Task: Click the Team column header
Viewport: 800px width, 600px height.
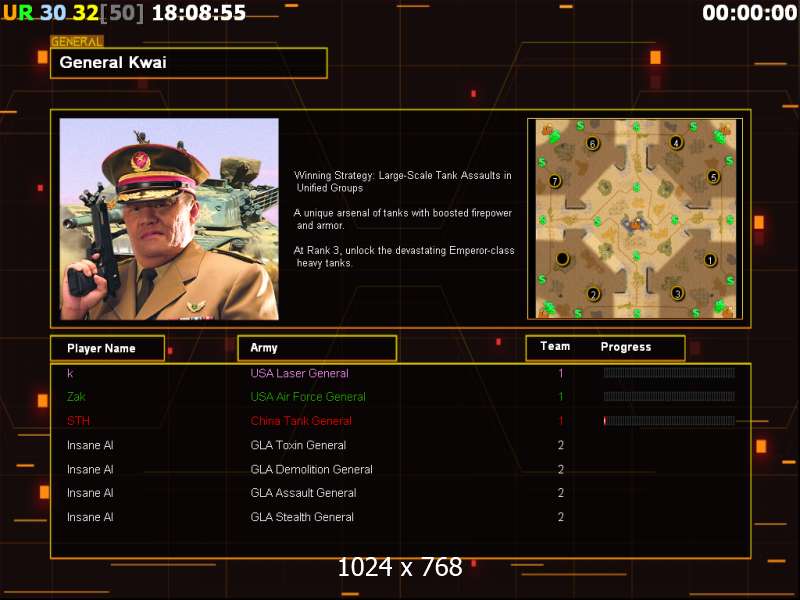Action: 555,346
